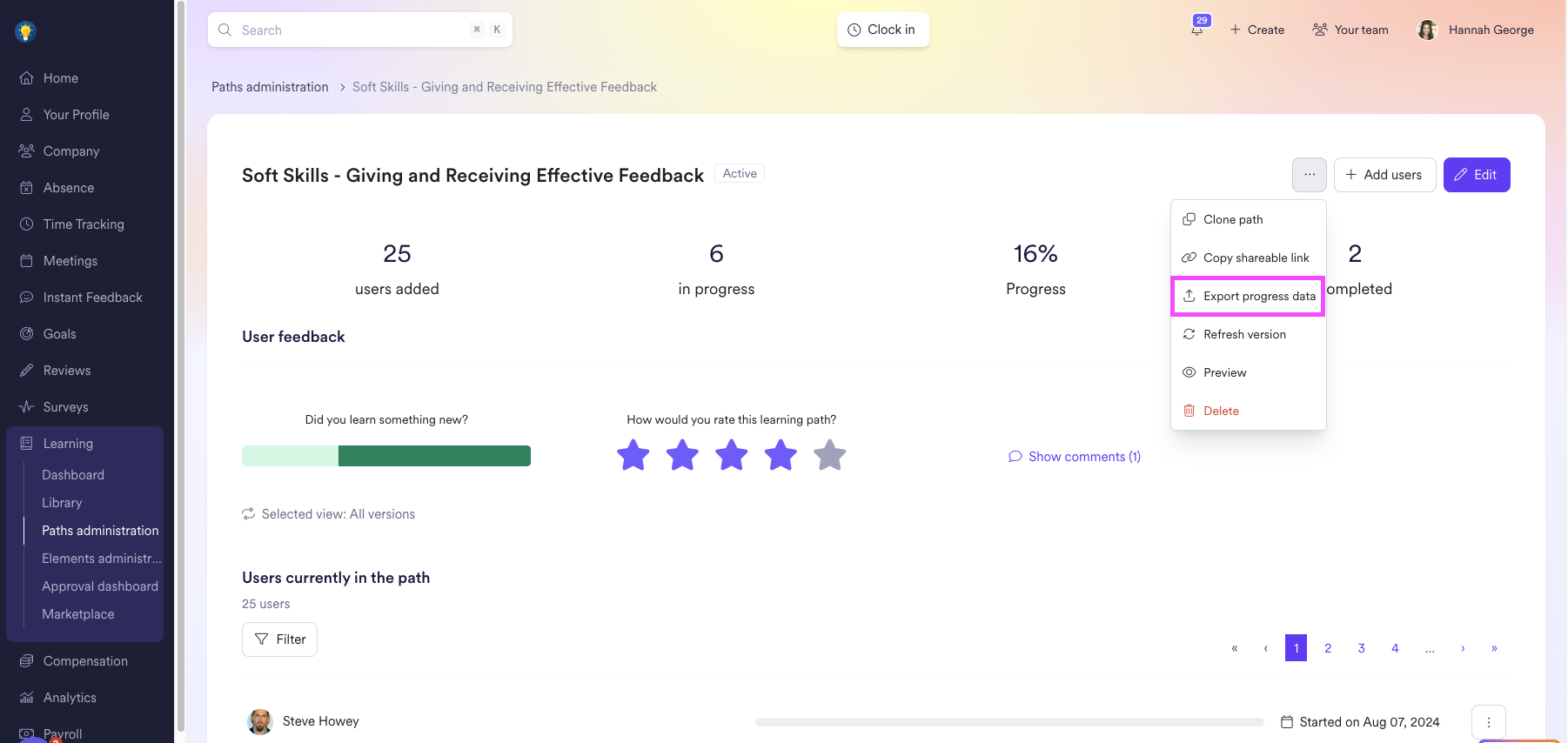
Task: Open Goals from the sidebar
Action: tap(59, 334)
